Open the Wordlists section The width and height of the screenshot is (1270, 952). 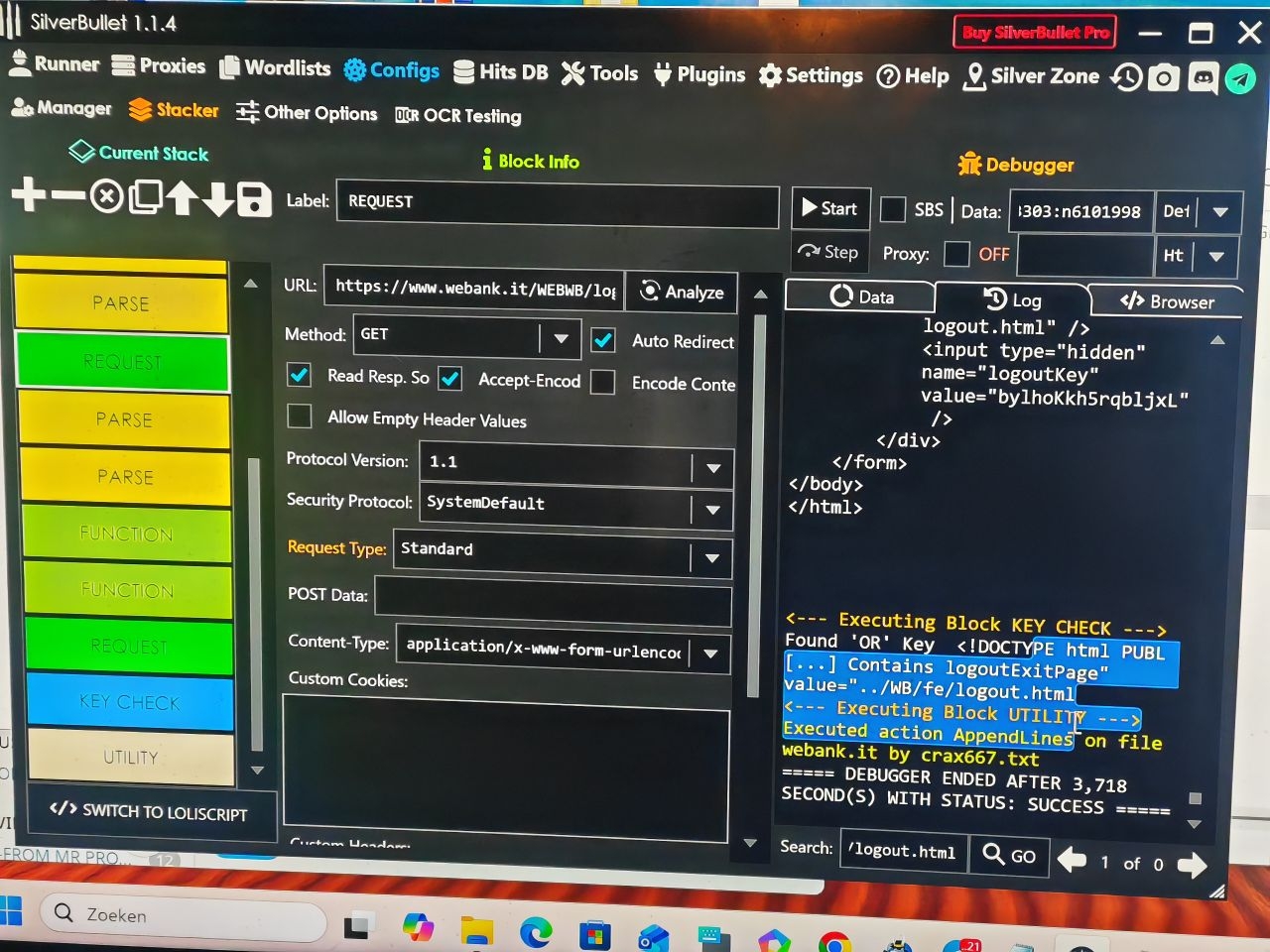coord(276,68)
